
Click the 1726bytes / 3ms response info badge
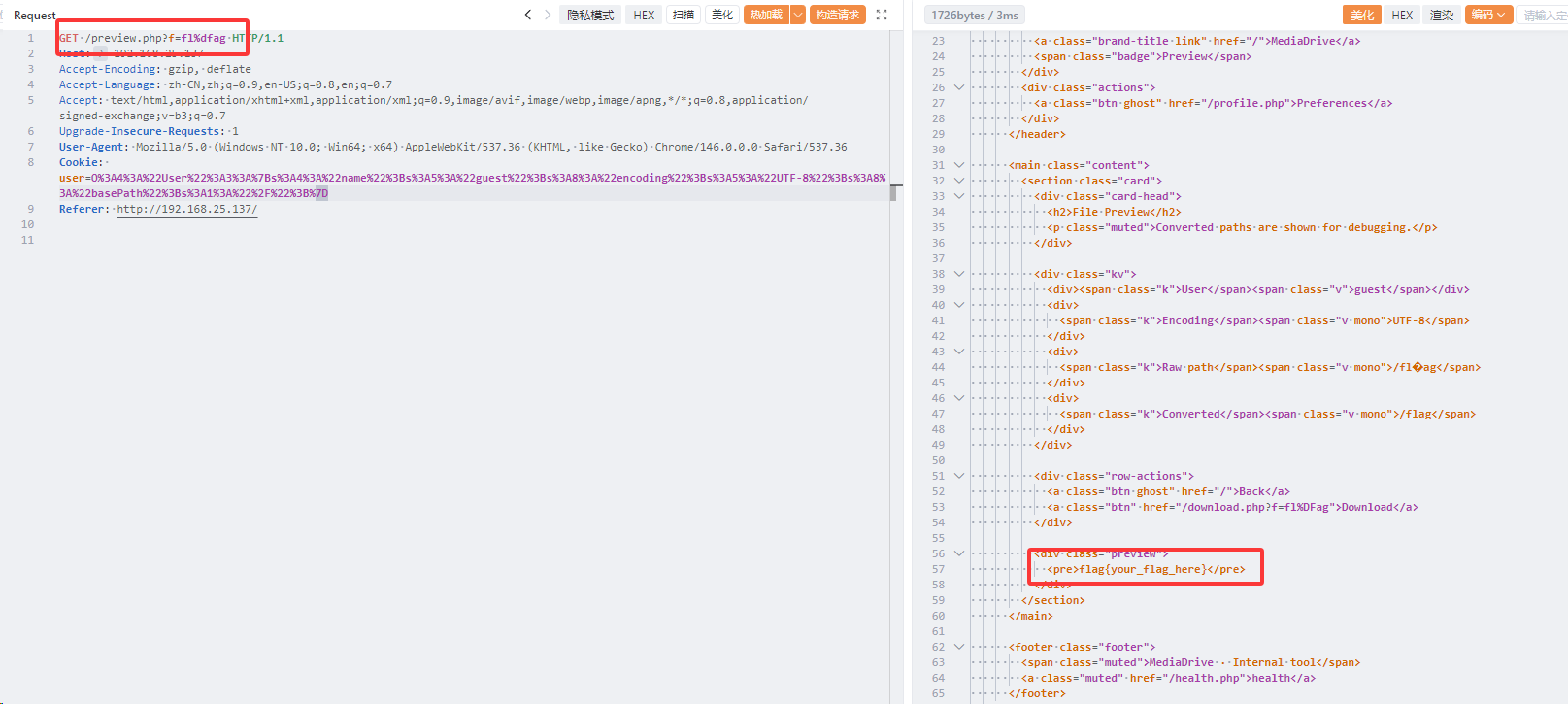[x=974, y=15]
